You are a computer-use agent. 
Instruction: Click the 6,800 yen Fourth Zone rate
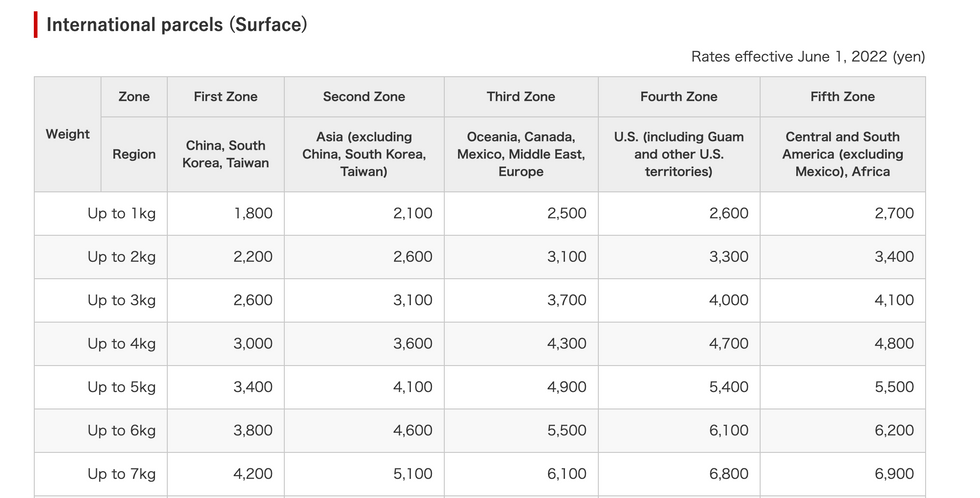point(727,474)
